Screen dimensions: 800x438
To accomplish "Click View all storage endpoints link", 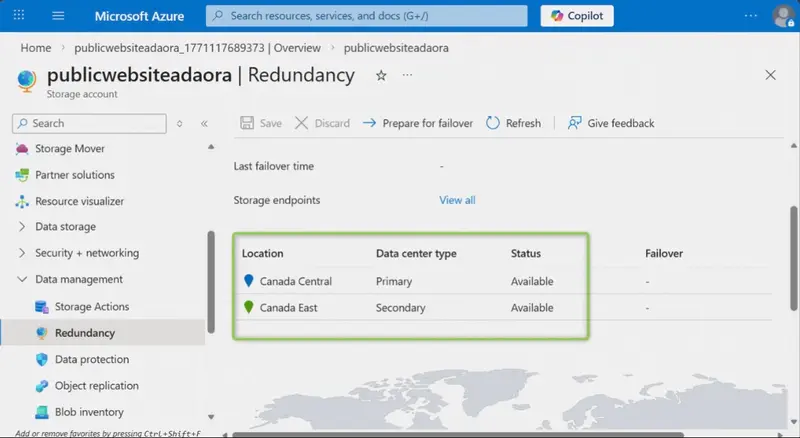I will (x=457, y=200).
